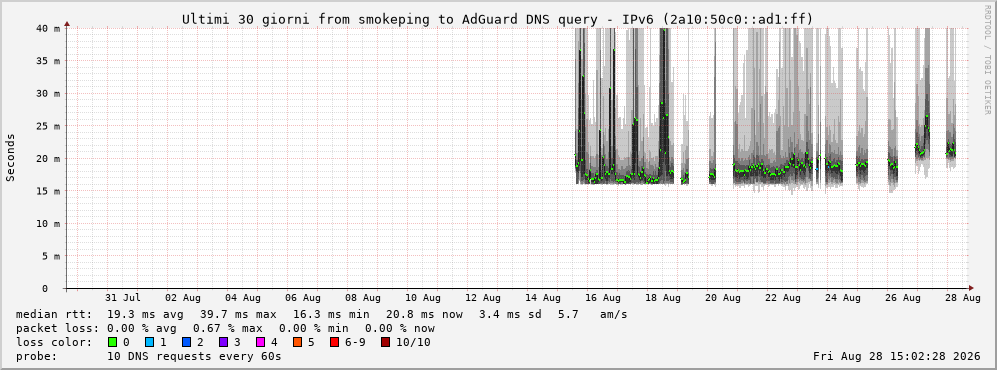Click the Seconds Y-axis label

pyautogui.click(x=11, y=157)
